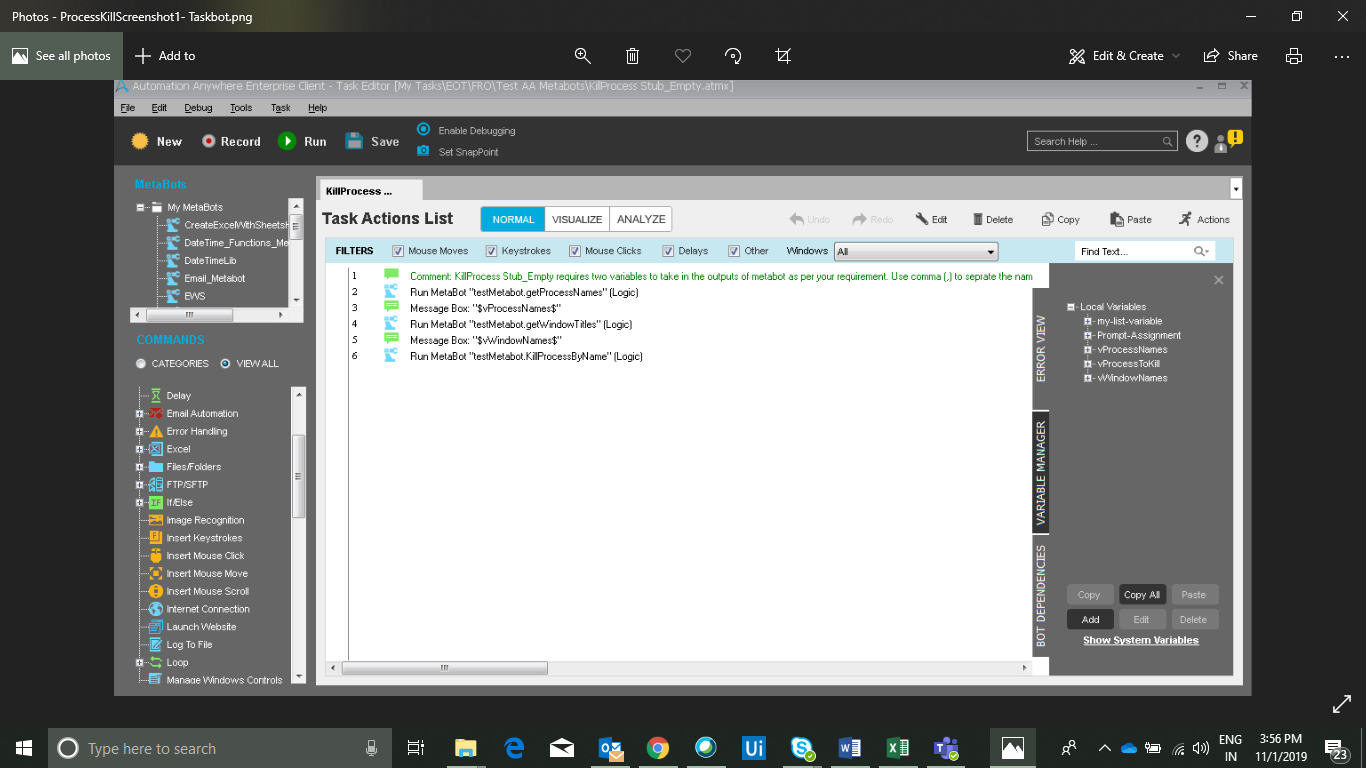The image size is (1366, 768).
Task: Click the Paste clipboard icon in Task Actions
Action: (1117, 219)
